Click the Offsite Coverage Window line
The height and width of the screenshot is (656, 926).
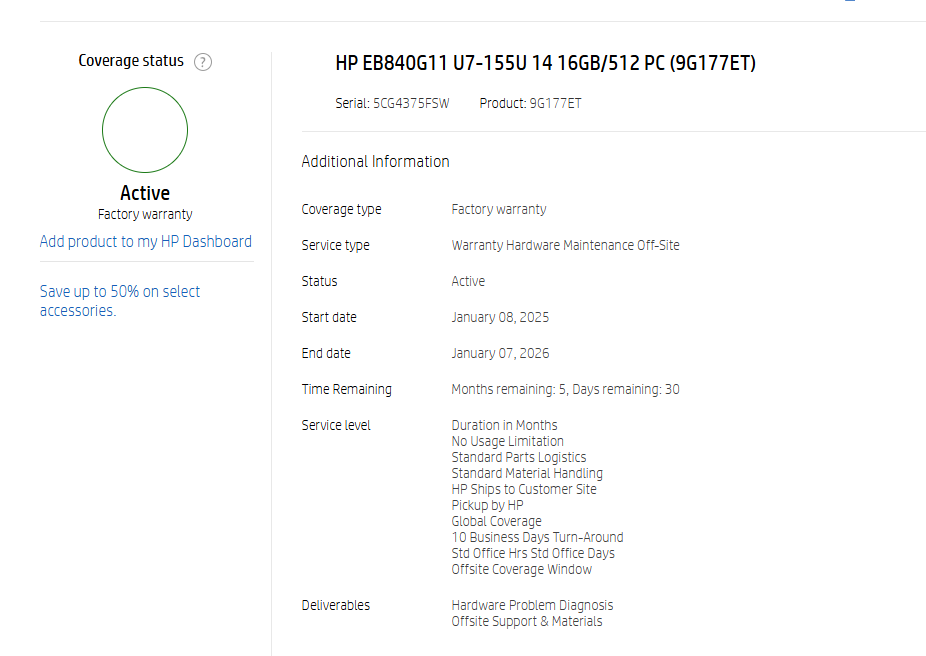click(521, 569)
